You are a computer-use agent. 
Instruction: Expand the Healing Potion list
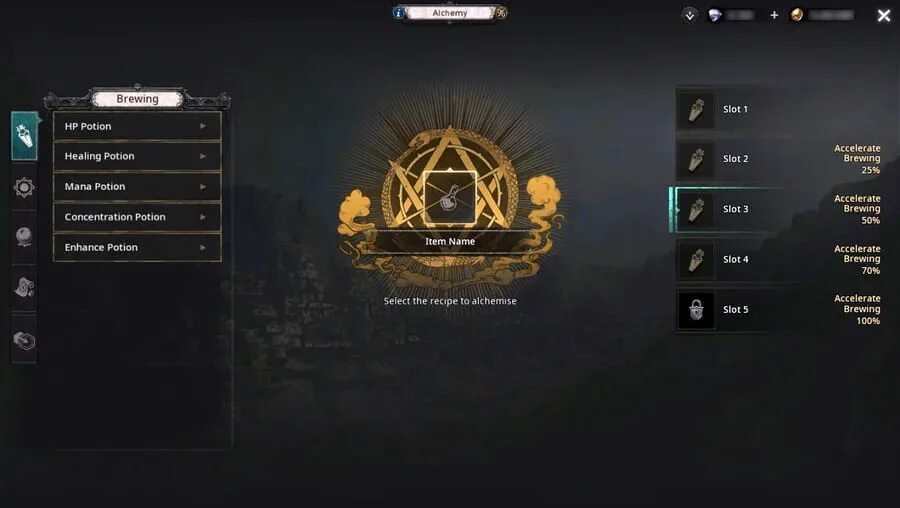pyautogui.click(x=137, y=156)
